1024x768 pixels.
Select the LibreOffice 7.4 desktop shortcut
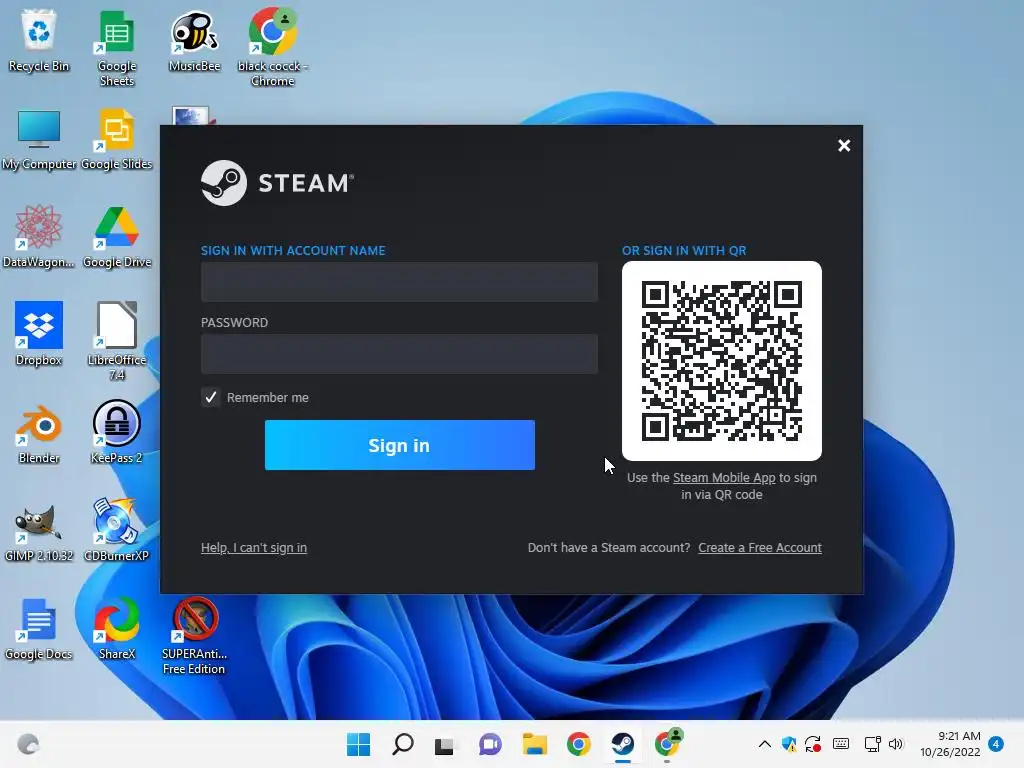117,341
